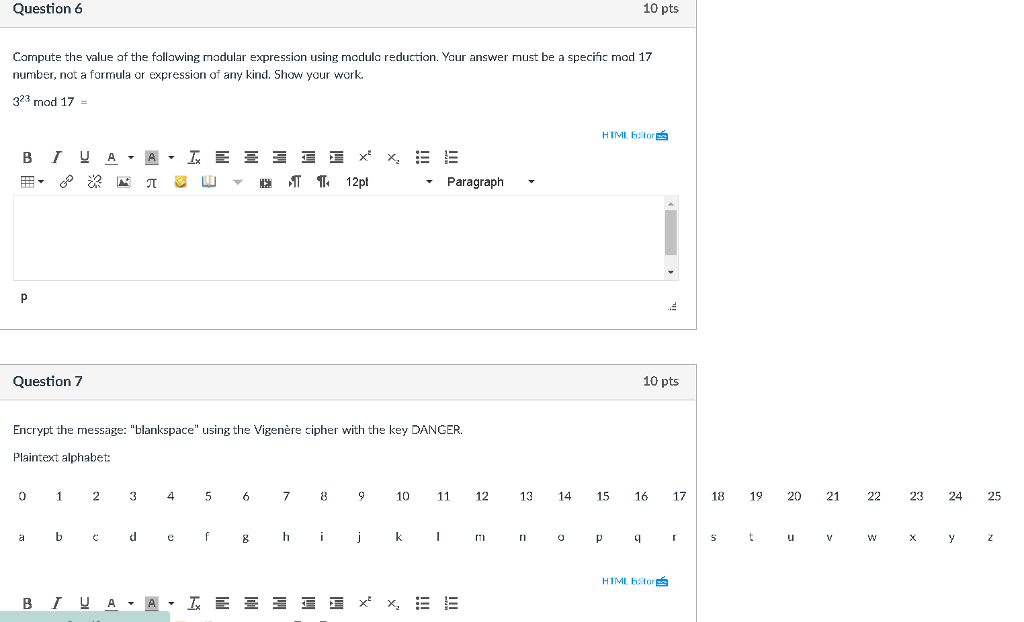Click the number '25' in alphabet table
This screenshot has height=622, width=1024.
994,497
